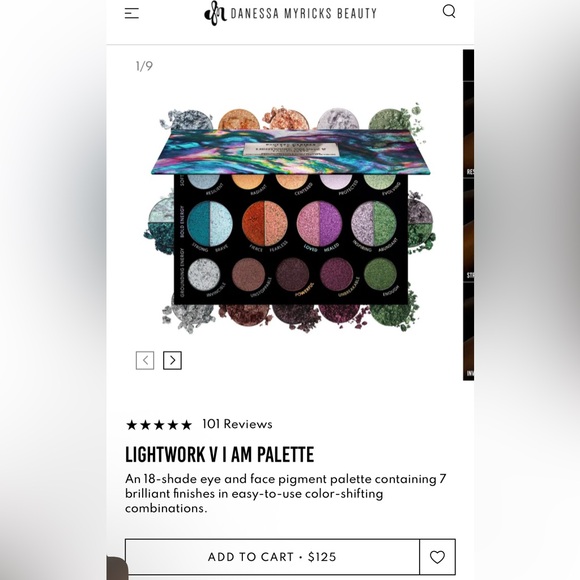Open the holographic palette lid image

click(291, 152)
